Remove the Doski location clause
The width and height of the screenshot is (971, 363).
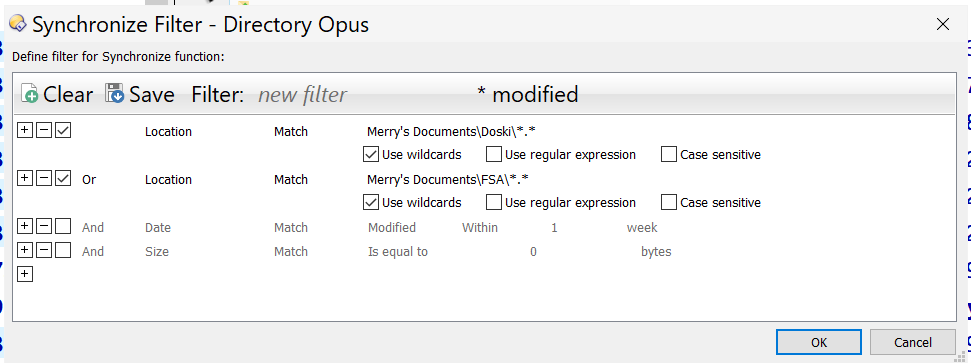43,131
